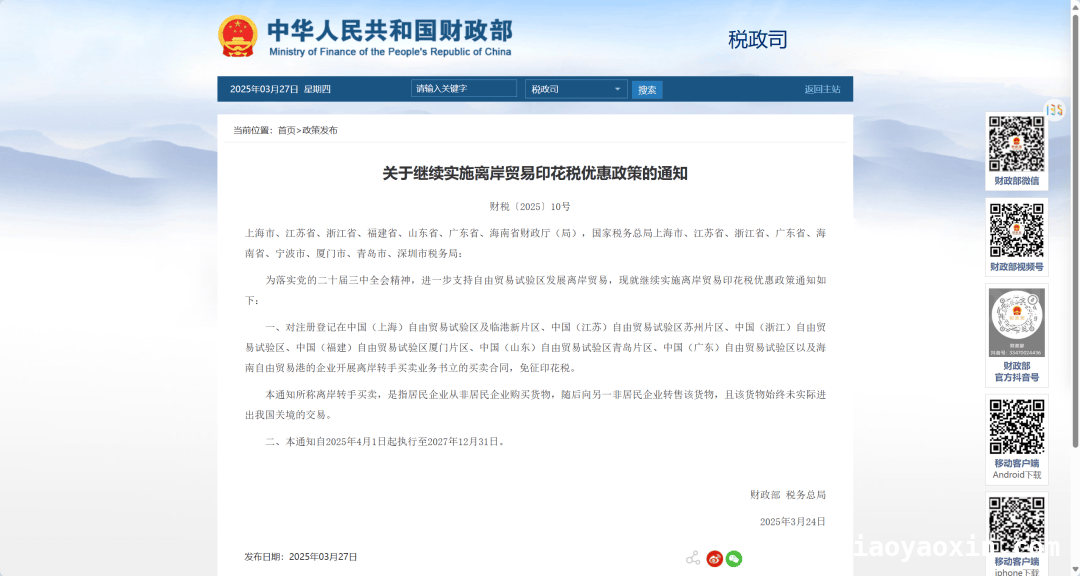Viewport: 1080px width, 576px height.
Task: Focus the 请输入关键字 search field
Action: tap(464, 88)
